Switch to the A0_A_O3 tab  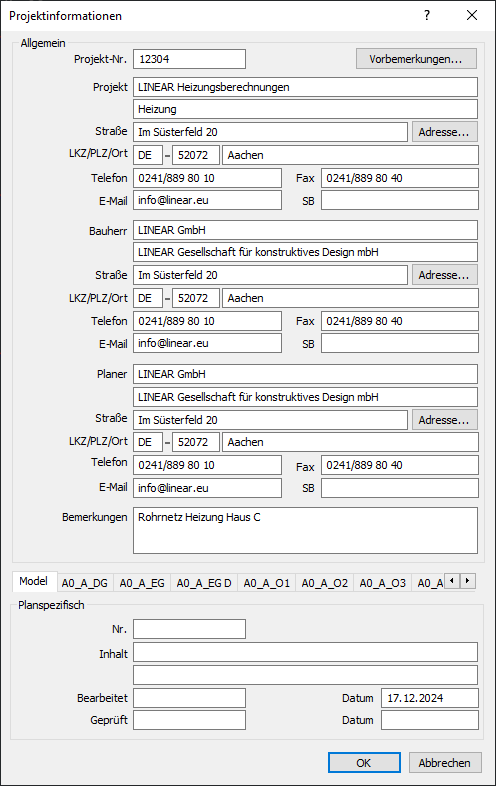click(x=383, y=583)
